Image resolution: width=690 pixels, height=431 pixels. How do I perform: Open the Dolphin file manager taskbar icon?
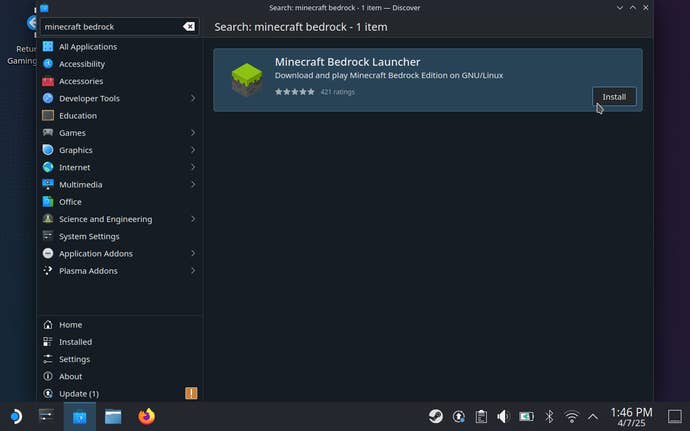point(113,416)
